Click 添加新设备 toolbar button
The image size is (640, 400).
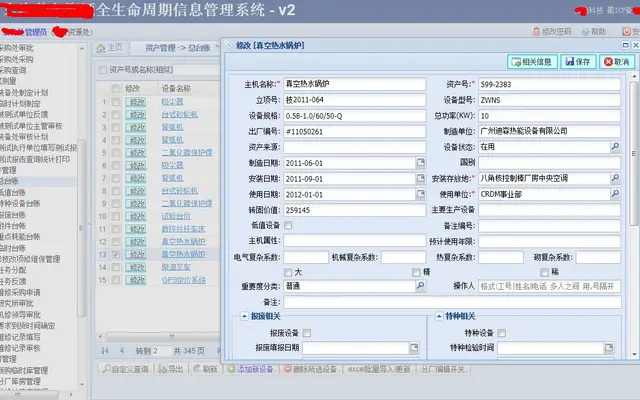pyautogui.click(x=250, y=369)
